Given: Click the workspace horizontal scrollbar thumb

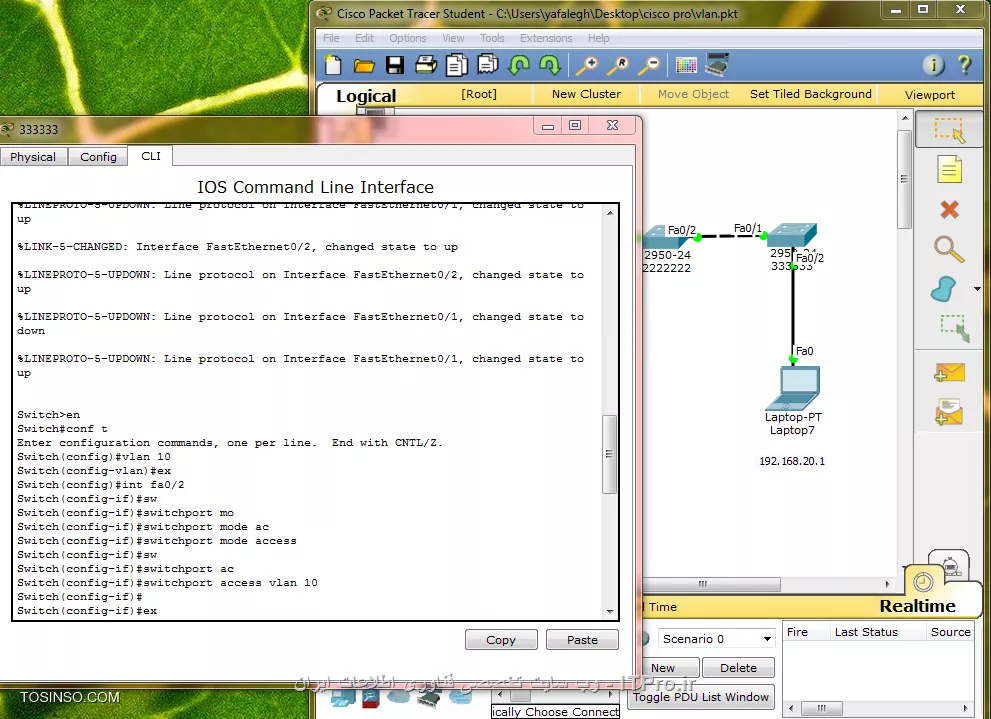Looking at the screenshot, I should coord(712,584).
